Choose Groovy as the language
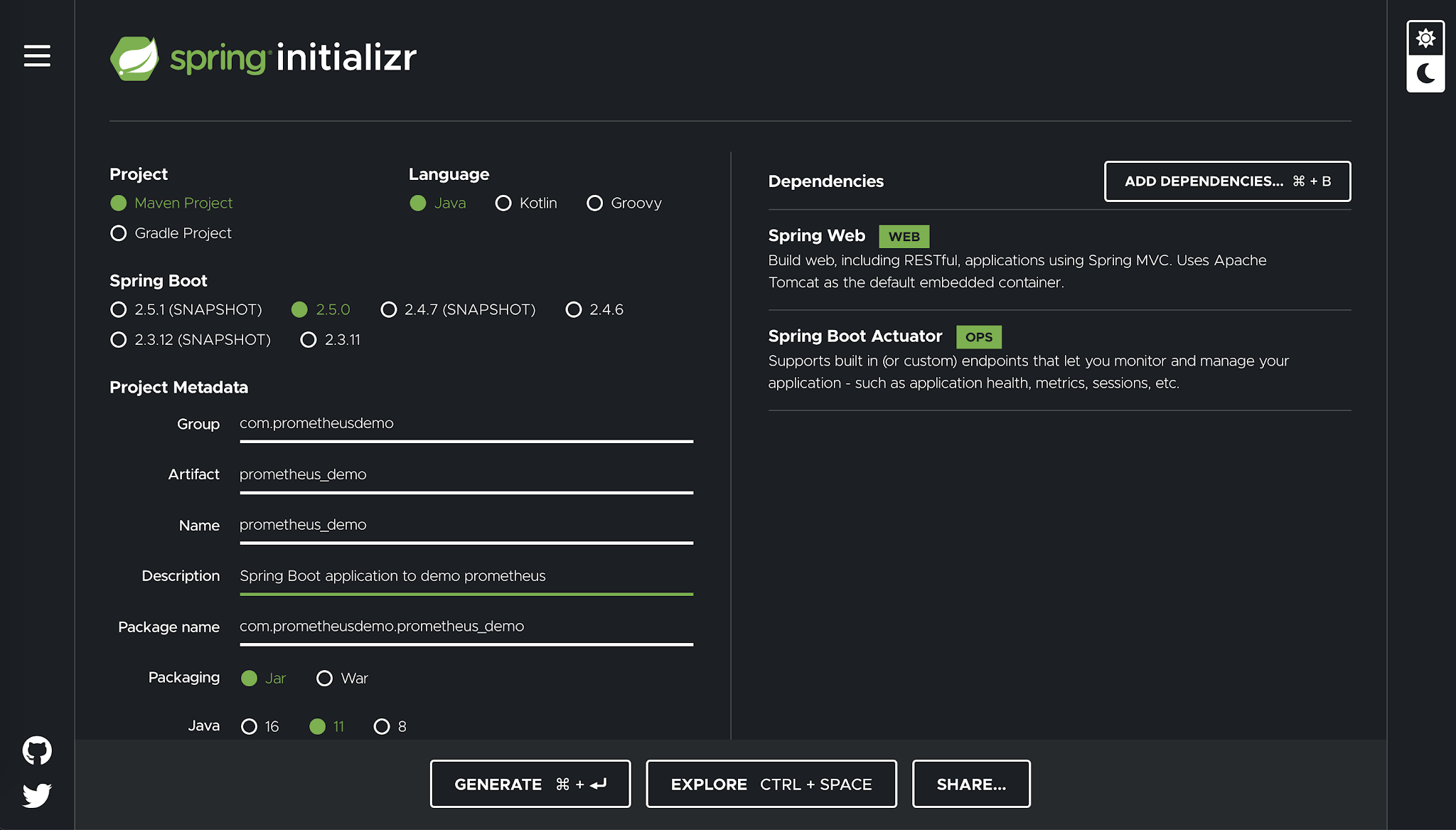The height and width of the screenshot is (830, 1456). (594, 203)
